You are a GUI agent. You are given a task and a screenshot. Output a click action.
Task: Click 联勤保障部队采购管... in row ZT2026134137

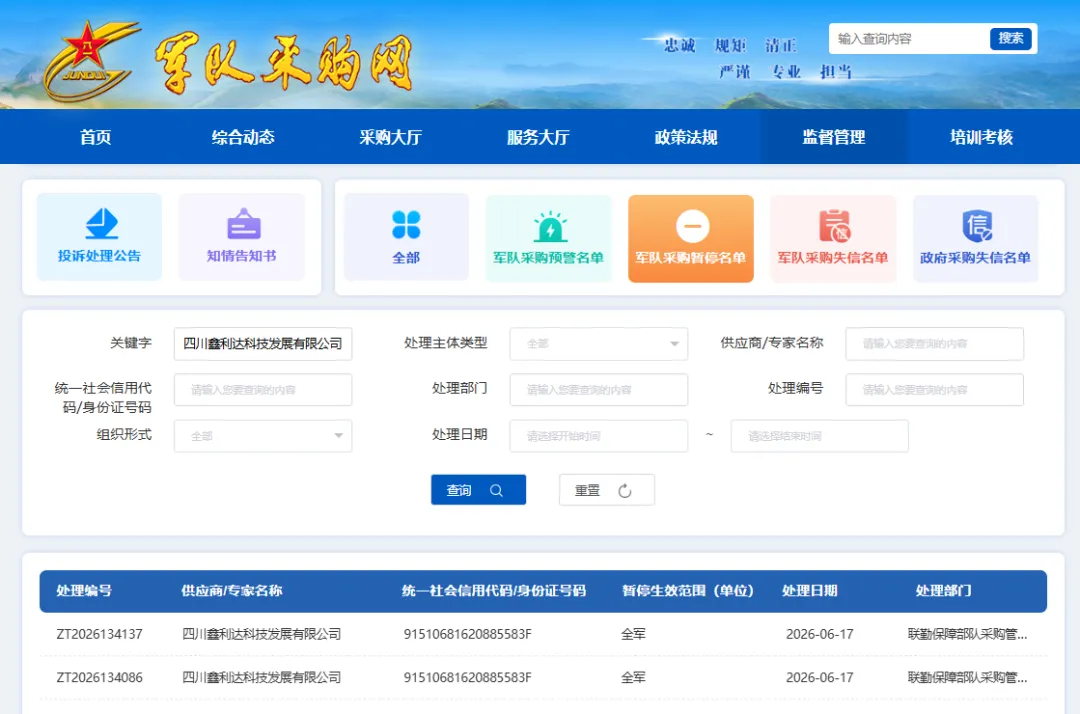click(968, 634)
